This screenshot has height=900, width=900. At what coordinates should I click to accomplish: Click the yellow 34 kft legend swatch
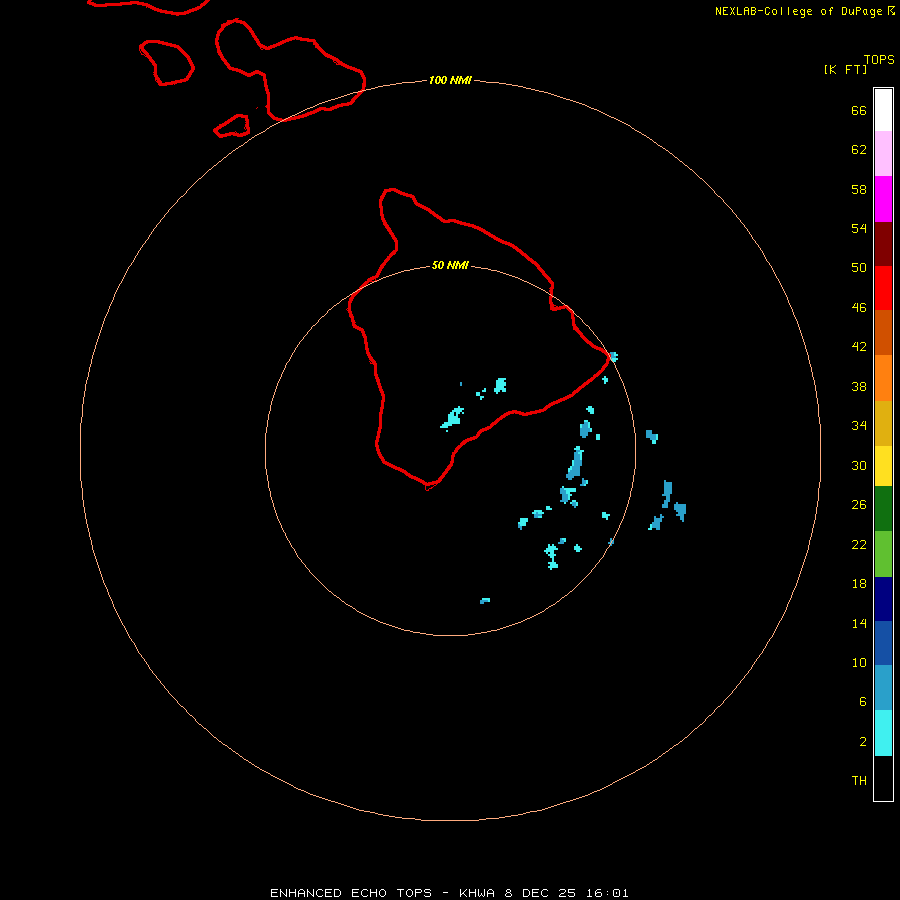(x=883, y=466)
